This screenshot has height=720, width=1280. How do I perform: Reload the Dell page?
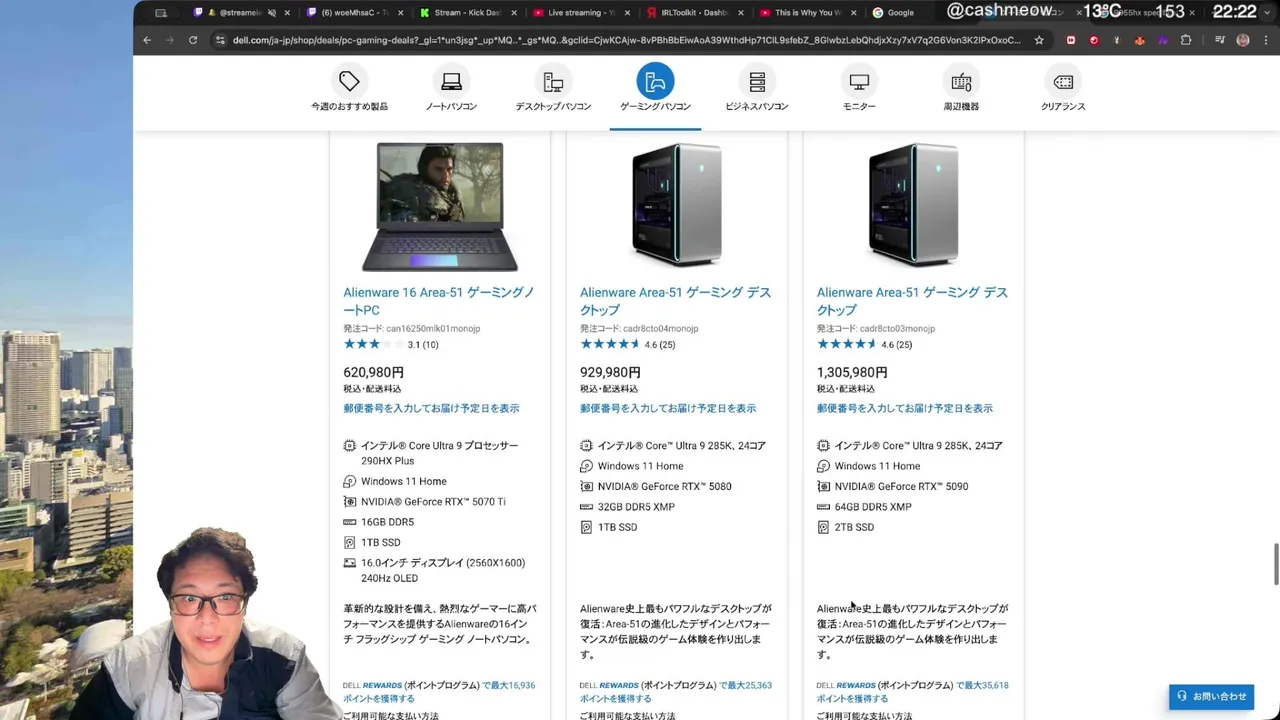(x=193, y=40)
